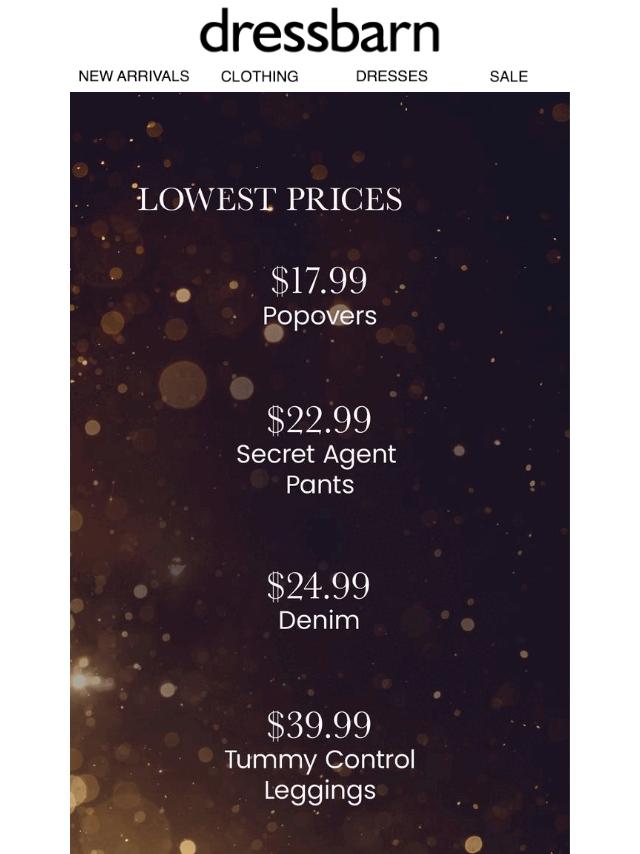
Task: Go to the CLOTHING section
Action: [259, 76]
